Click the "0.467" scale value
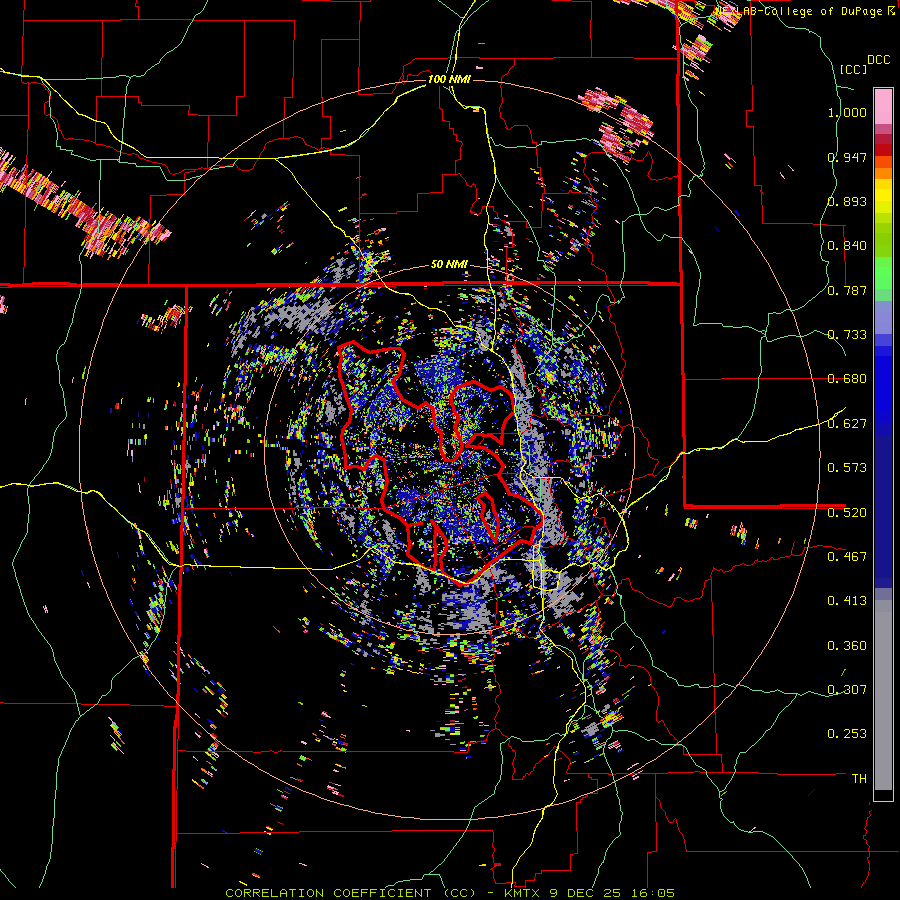900x900 pixels. 847,556
